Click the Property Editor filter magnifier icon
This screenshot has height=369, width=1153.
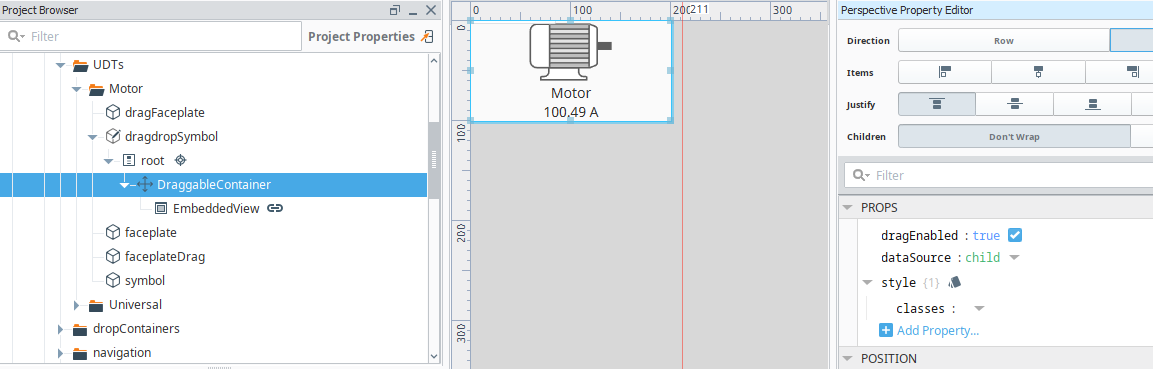860,176
